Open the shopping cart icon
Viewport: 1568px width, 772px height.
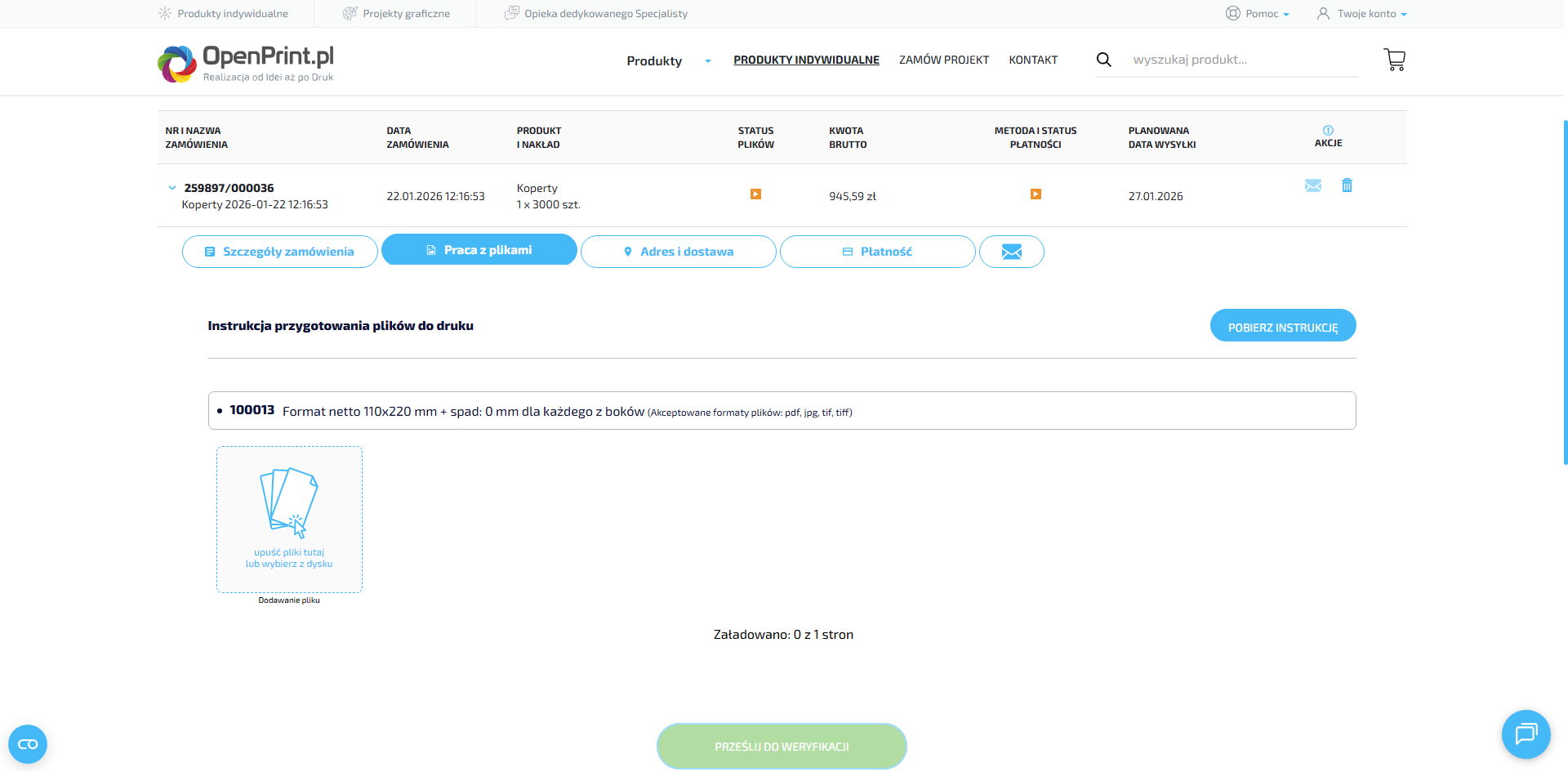(x=1394, y=60)
